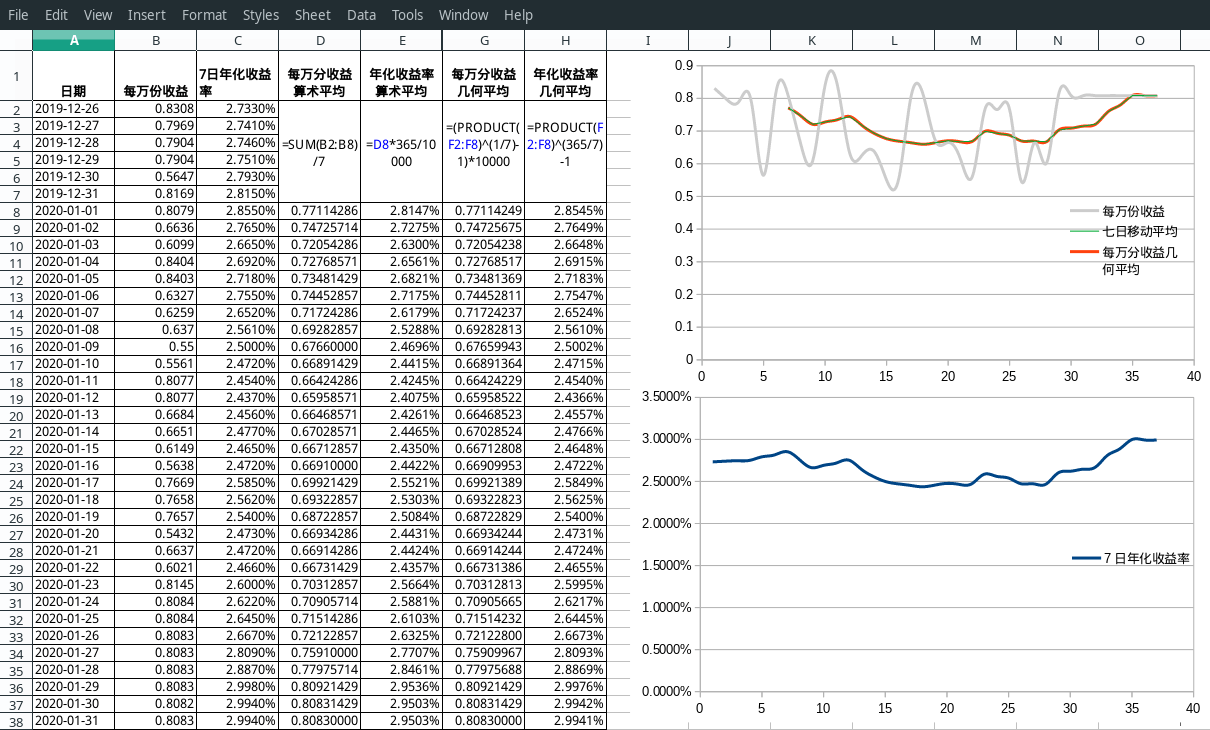Image resolution: width=1210 pixels, height=730 pixels.
Task: Open the Insert menu
Action: click(147, 15)
